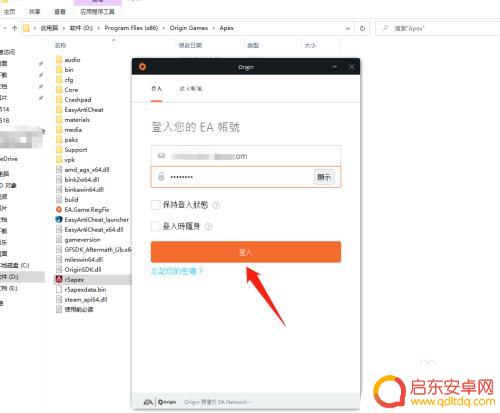Click the help icon beside keep signed in
This screenshot has height=413, width=500.
point(216,205)
